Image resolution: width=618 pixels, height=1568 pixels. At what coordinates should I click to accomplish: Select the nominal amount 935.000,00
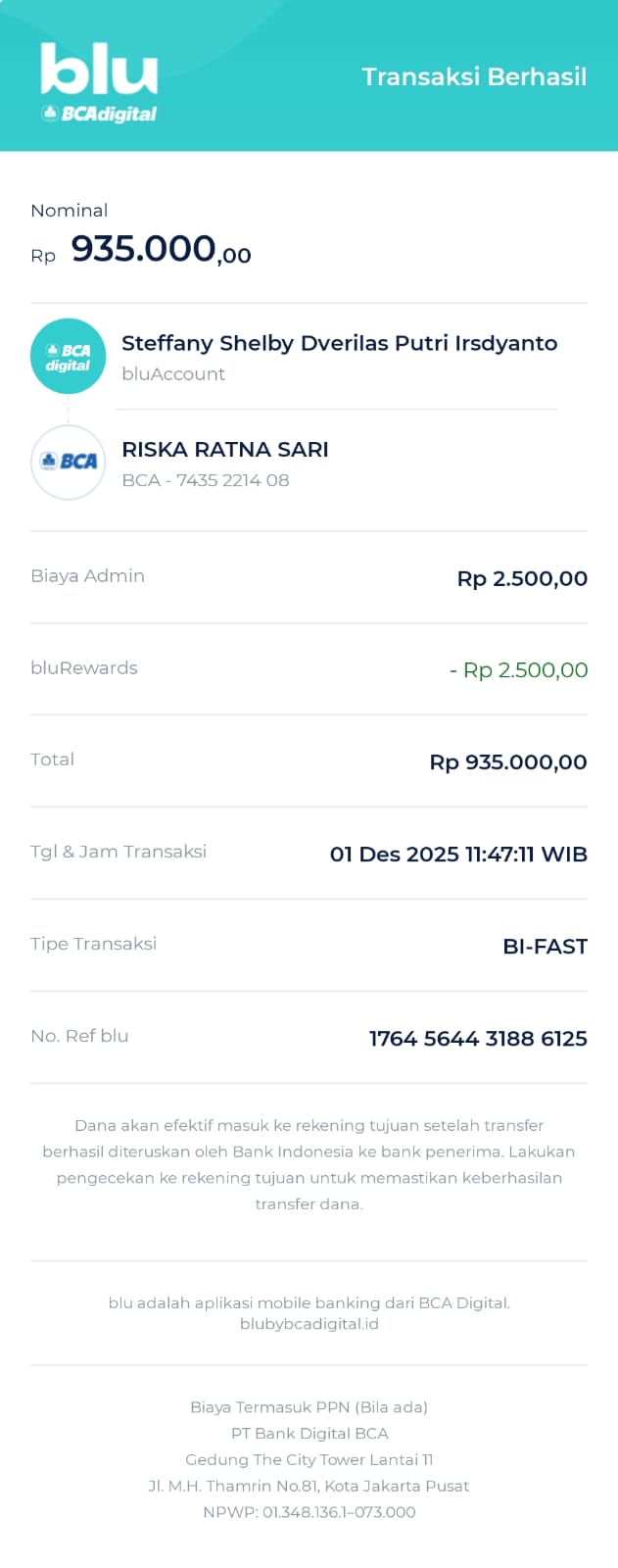point(161,250)
